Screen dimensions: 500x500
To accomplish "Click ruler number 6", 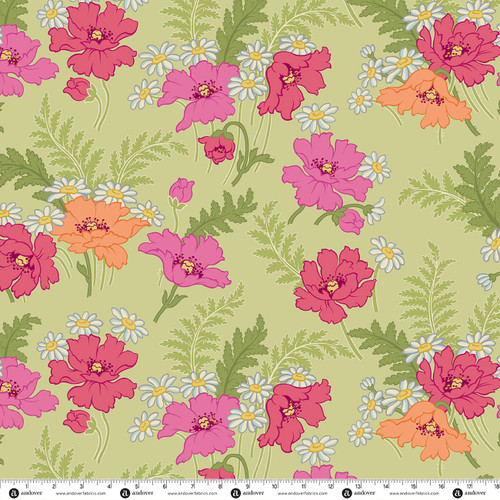I will (165, 487).
